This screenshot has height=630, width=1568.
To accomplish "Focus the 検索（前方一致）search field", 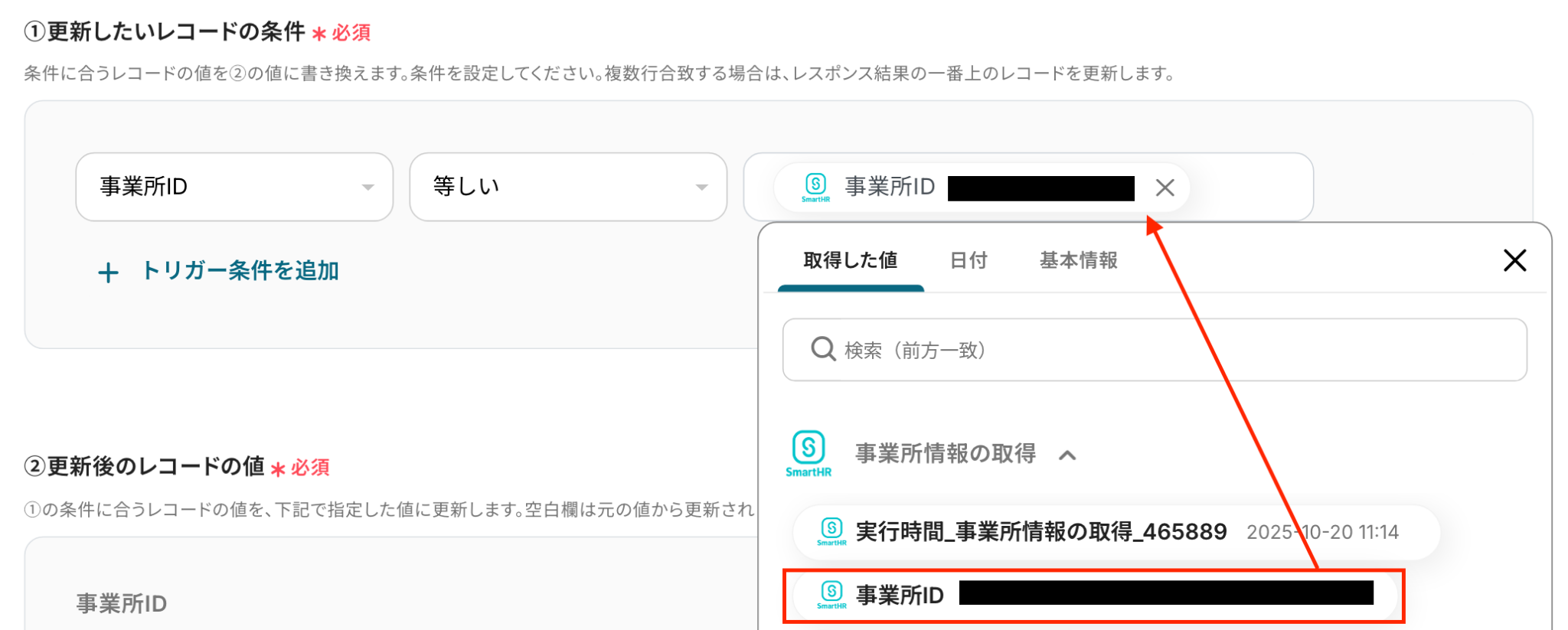I will pyautogui.click(x=1171, y=350).
